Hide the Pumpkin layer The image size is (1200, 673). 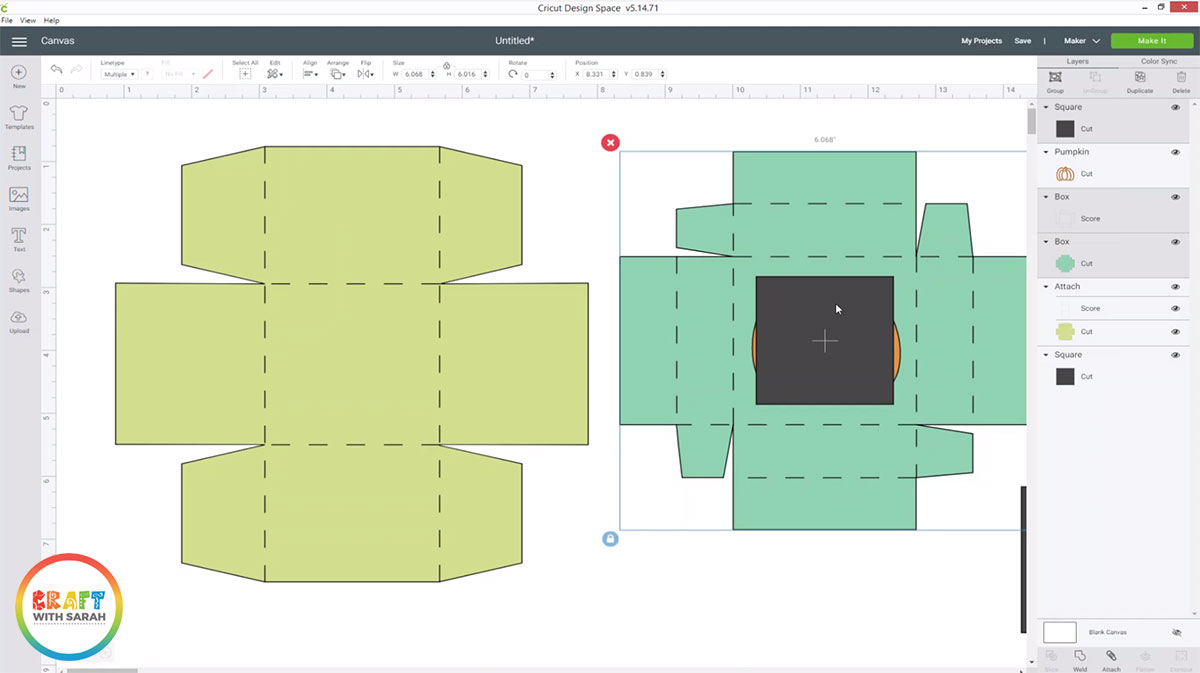[1176, 152]
